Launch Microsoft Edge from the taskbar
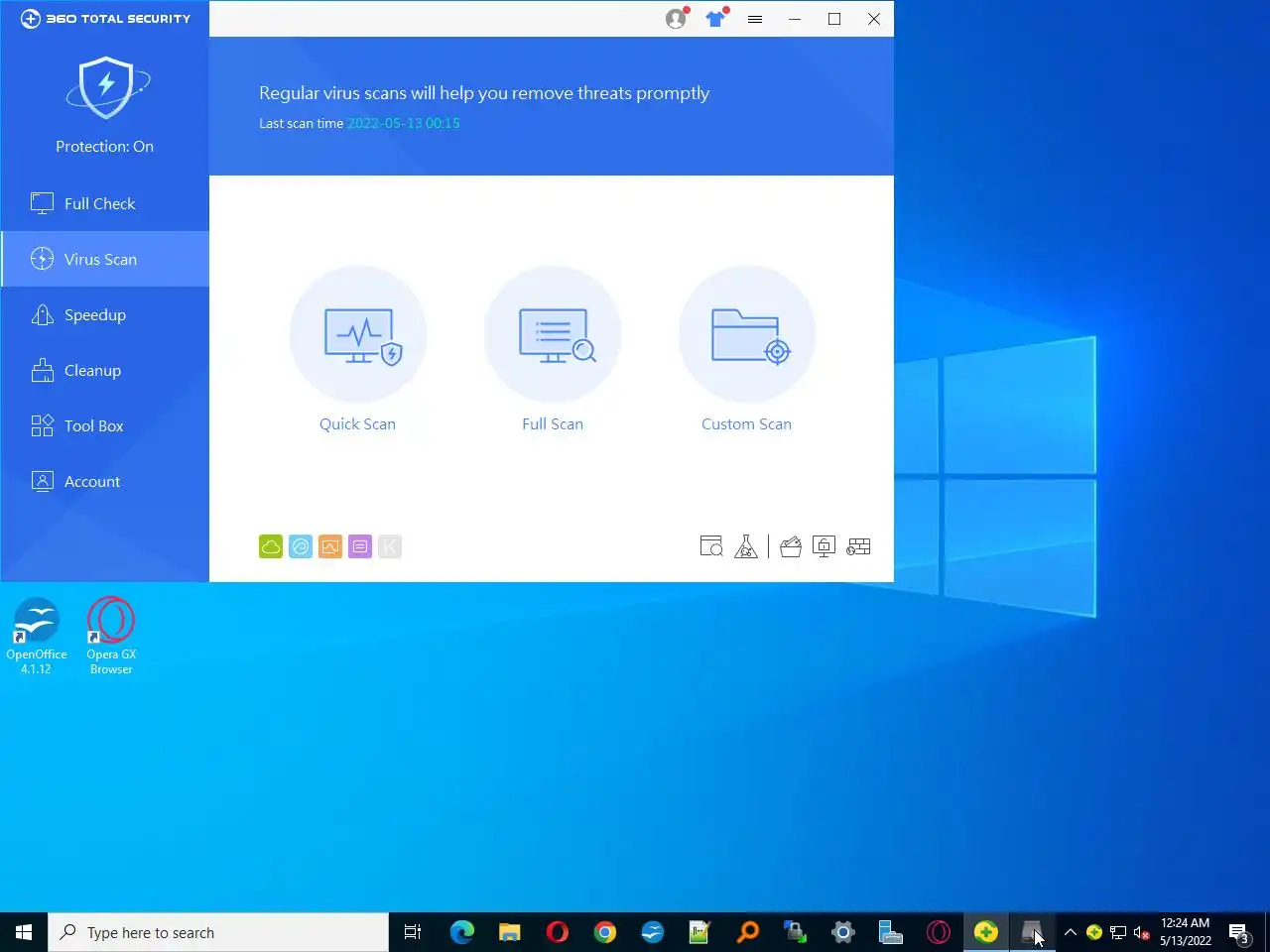This screenshot has height=952, width=1270. pyautogui.click(x=461, y=932)
